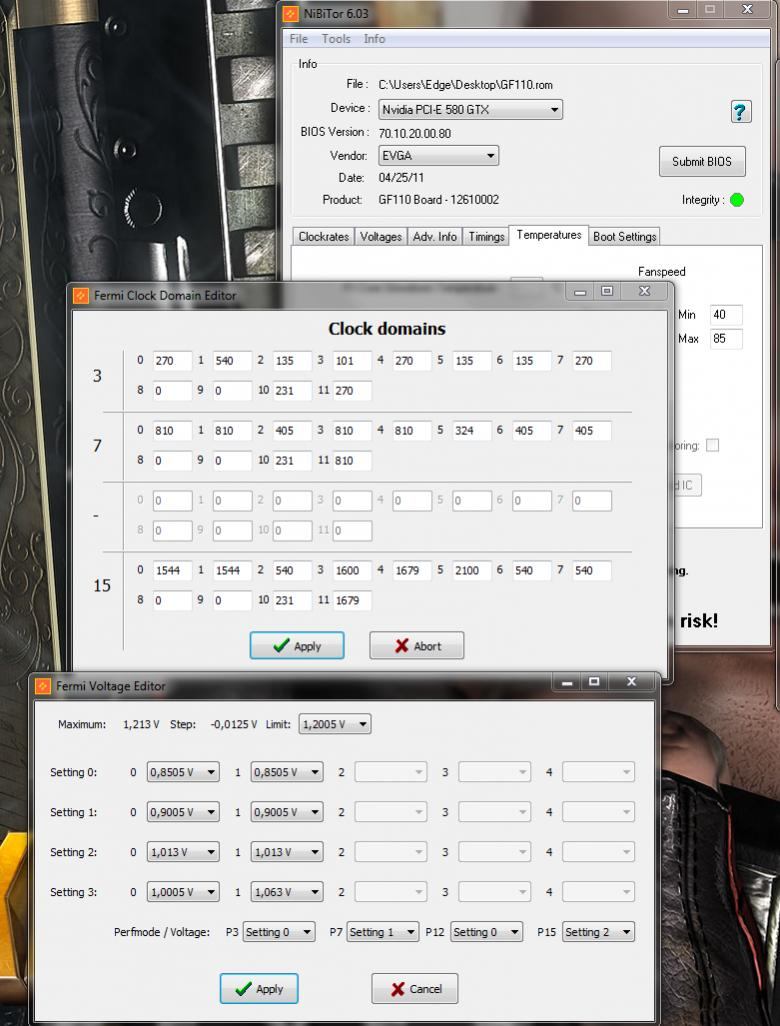Viewport: 780px width, 1026px height.
Task: Click domain 7 field 0 with value 810
Action: click(x=173, y=431)
